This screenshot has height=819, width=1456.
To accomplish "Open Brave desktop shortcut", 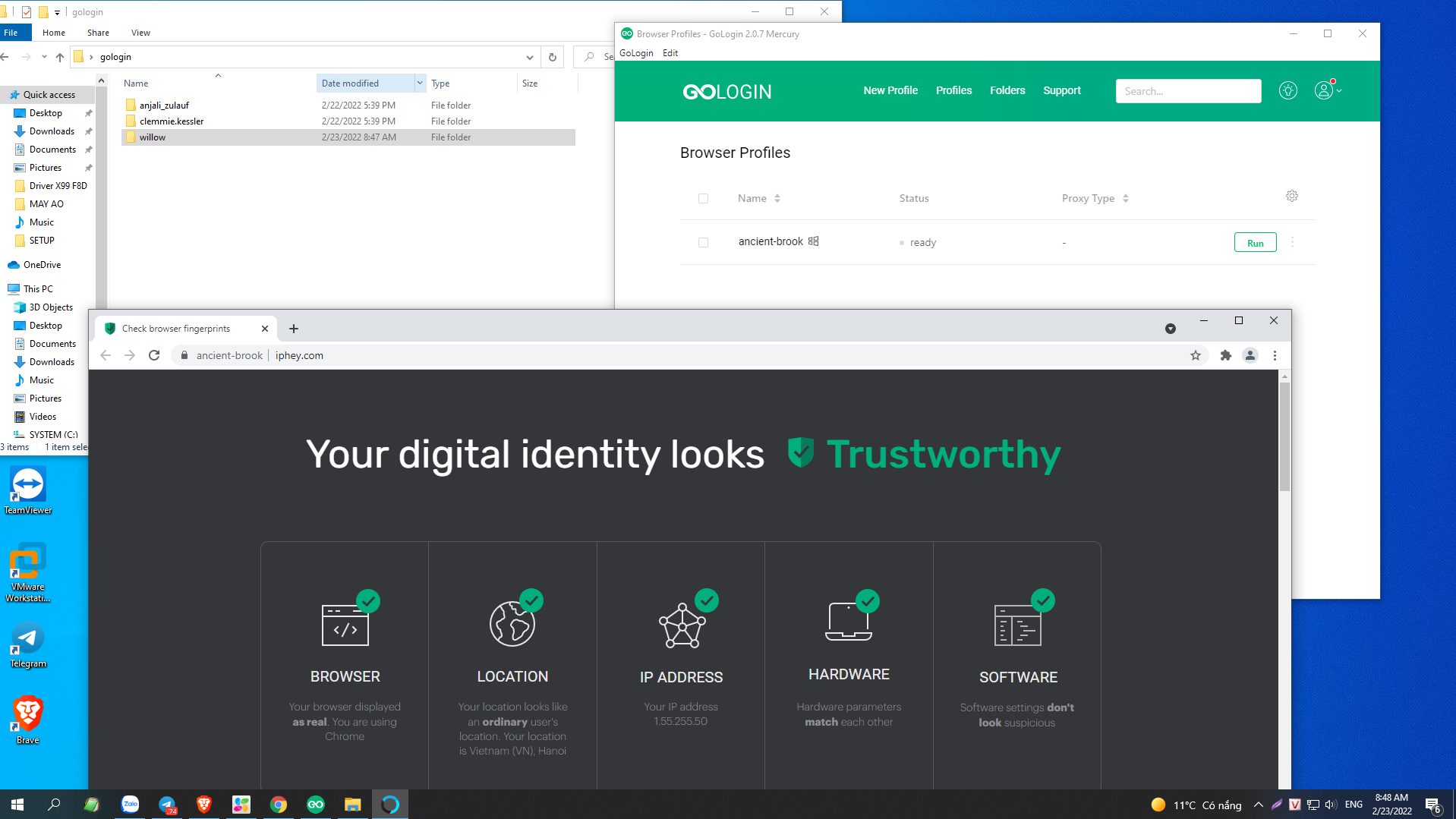I will pyautogui.click(x=28, y=720).
